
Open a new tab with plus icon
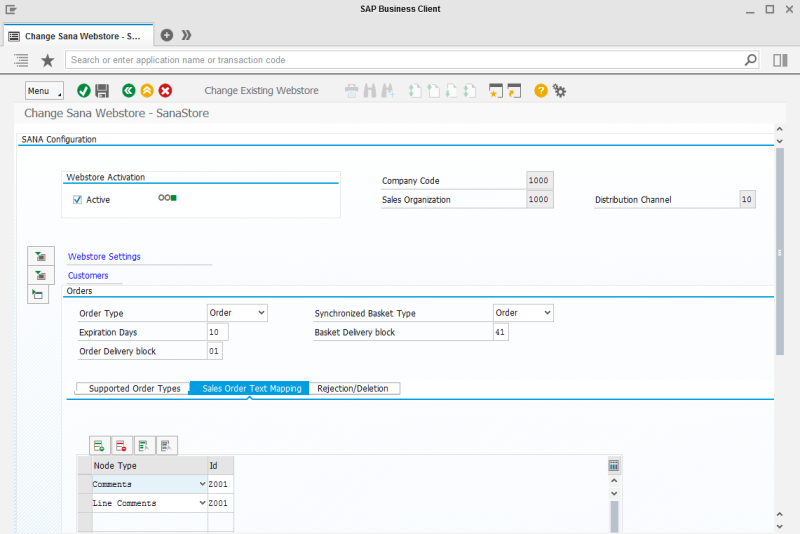(x=167, y=35)
